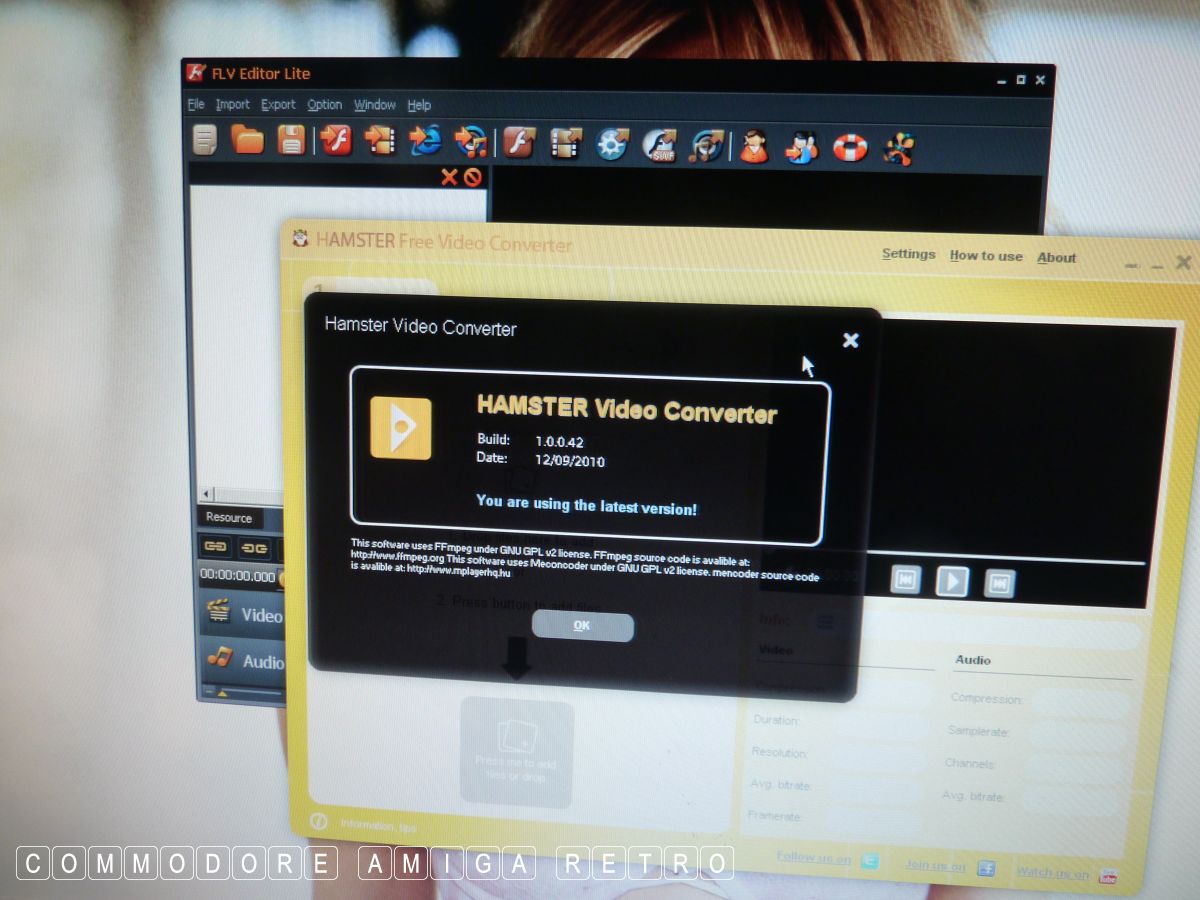
Task: Save the project with the floppy disk icon
Action: pyautogui.click(x=291, y=140)
